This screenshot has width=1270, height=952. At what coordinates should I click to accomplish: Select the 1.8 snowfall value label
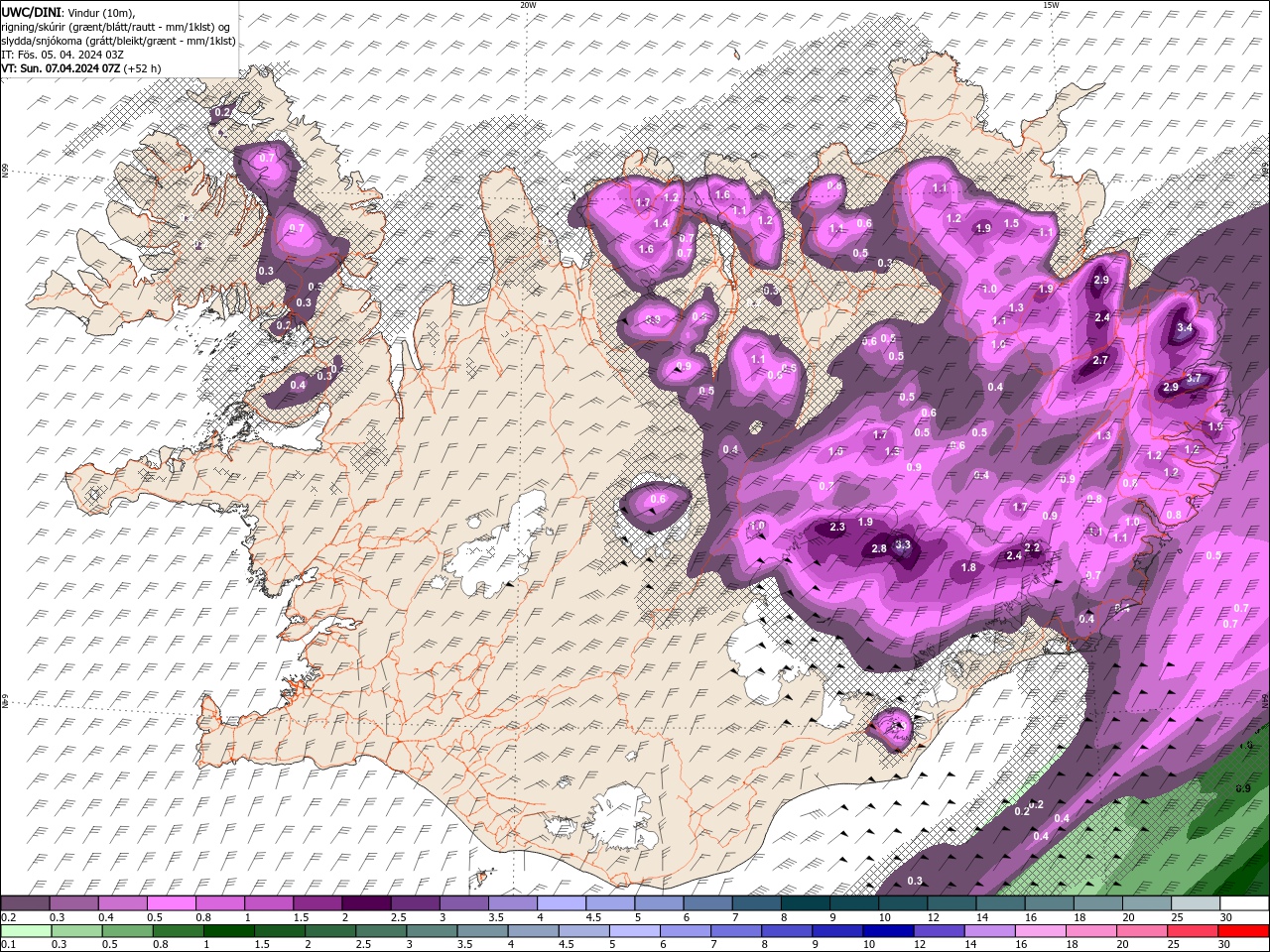coord(968,567)
